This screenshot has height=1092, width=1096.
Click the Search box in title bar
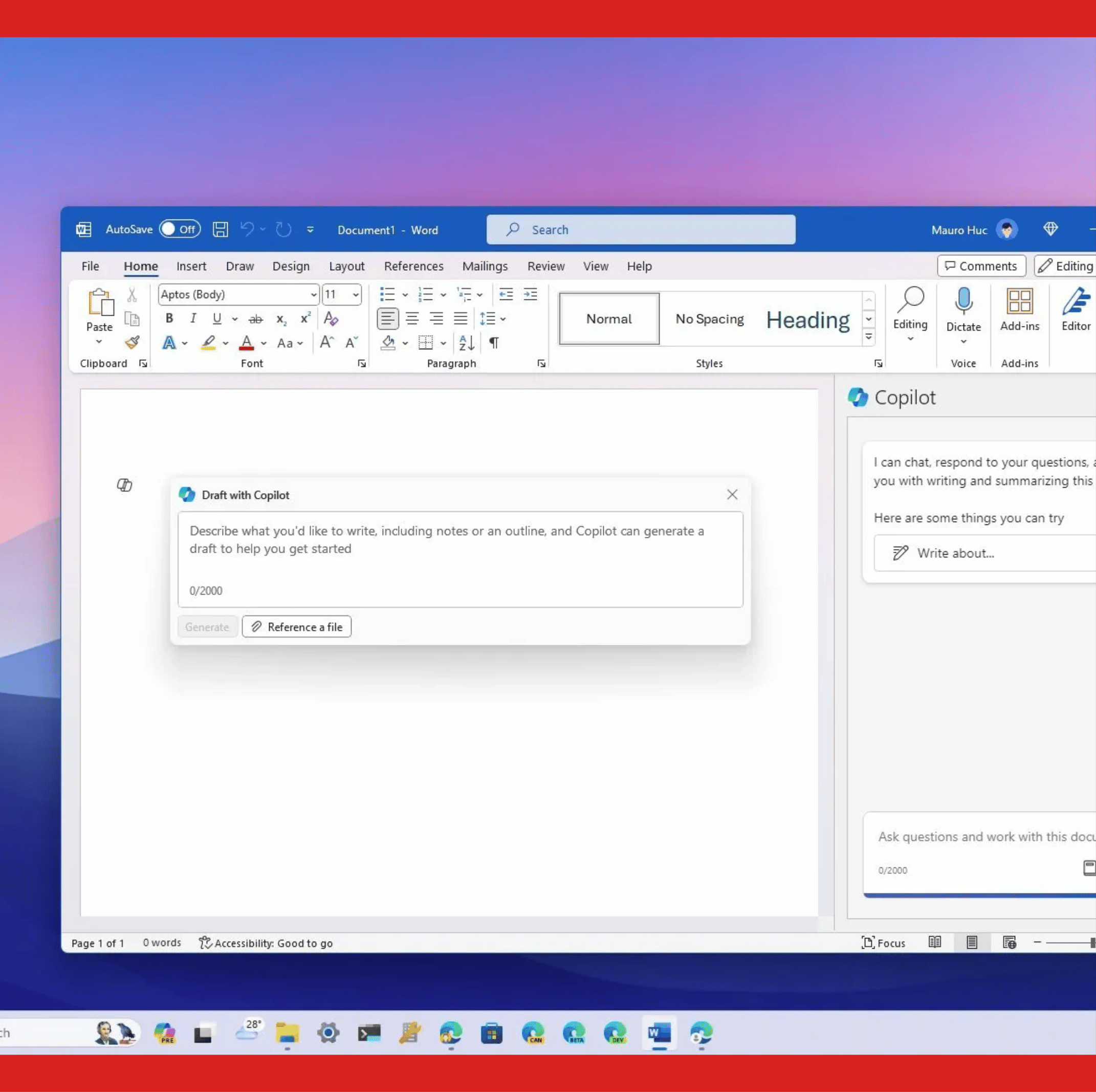pyautogui.click(x=641, y=230)
